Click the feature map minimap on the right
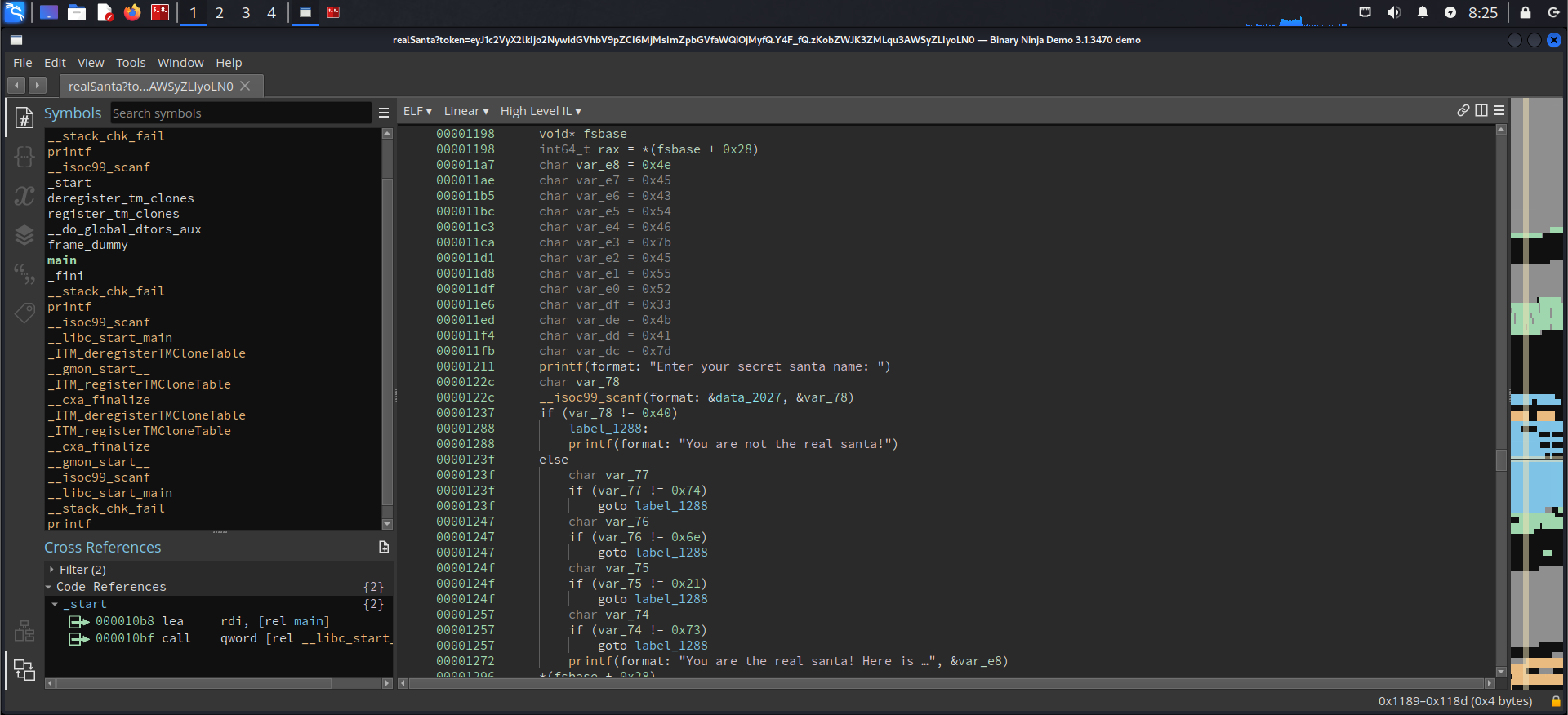The height and width of the screenshot is (715, 1568). [x=1536, y=393]
